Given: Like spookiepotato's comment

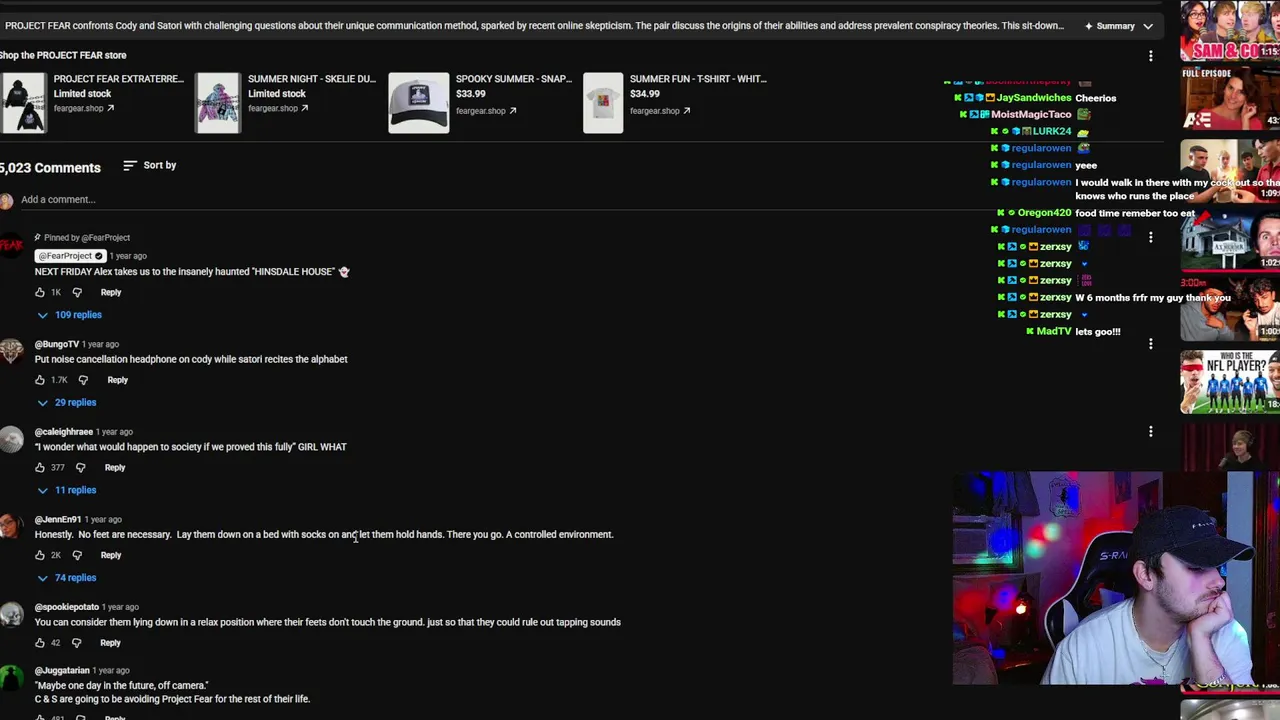Looking at the screenshot, I should (40, 643).
